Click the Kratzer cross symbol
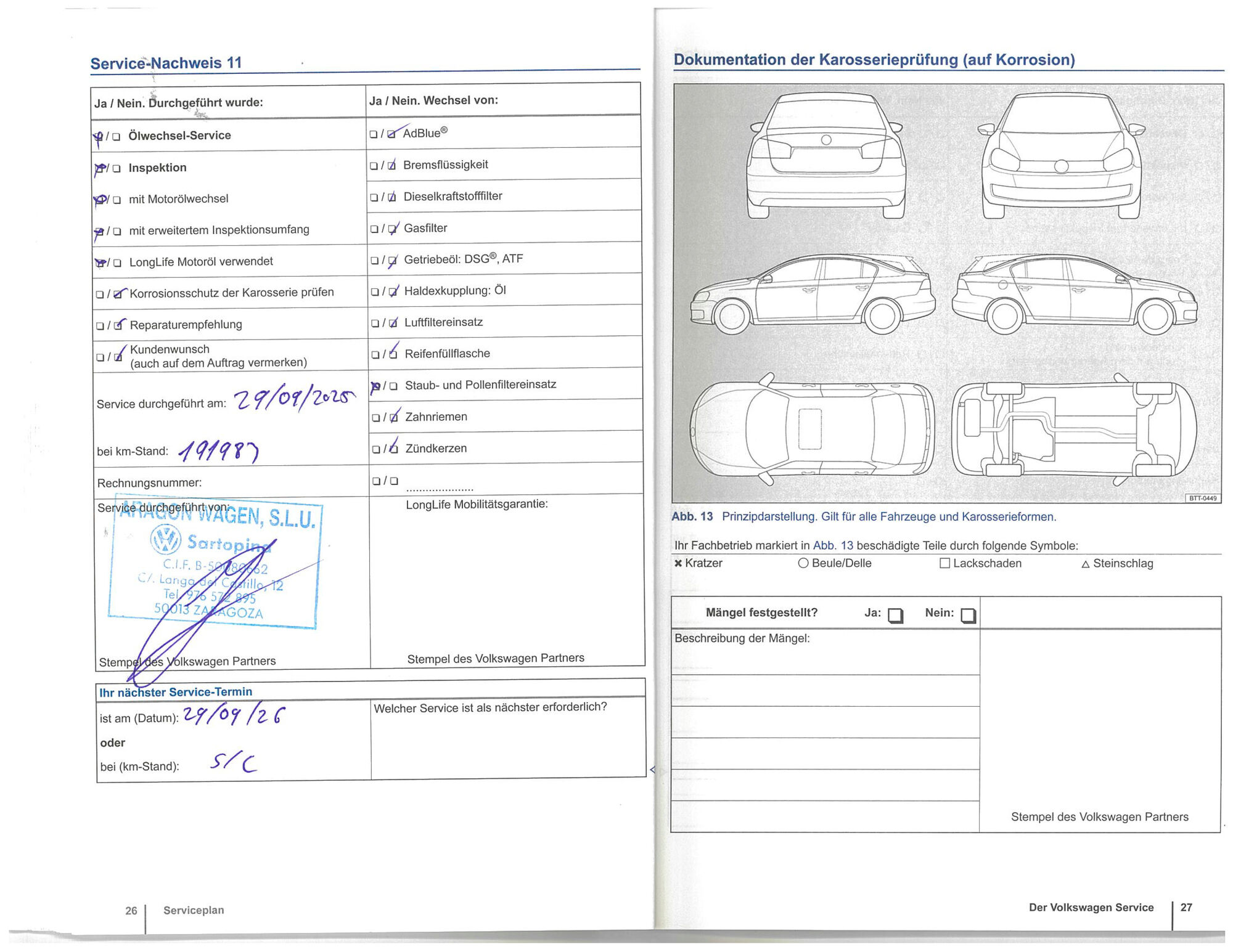This screenshot has width=1233, height=952. pyautogui.click(x=678, y=563)
